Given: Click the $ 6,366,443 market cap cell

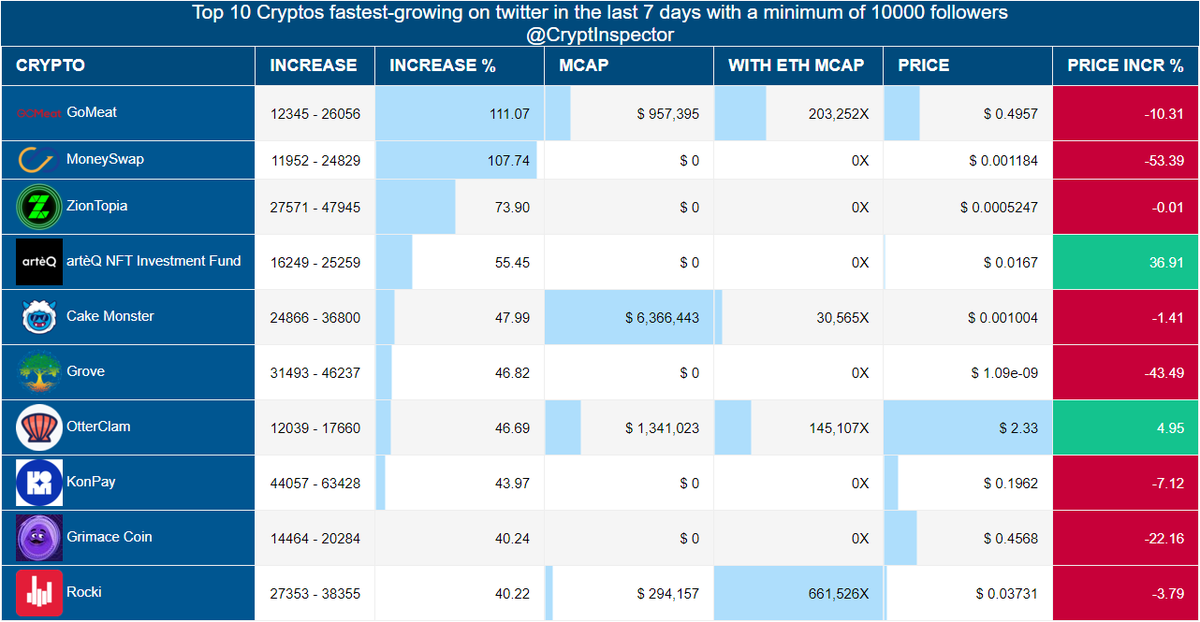Looking at the screenshot, I should pos(629,317).
